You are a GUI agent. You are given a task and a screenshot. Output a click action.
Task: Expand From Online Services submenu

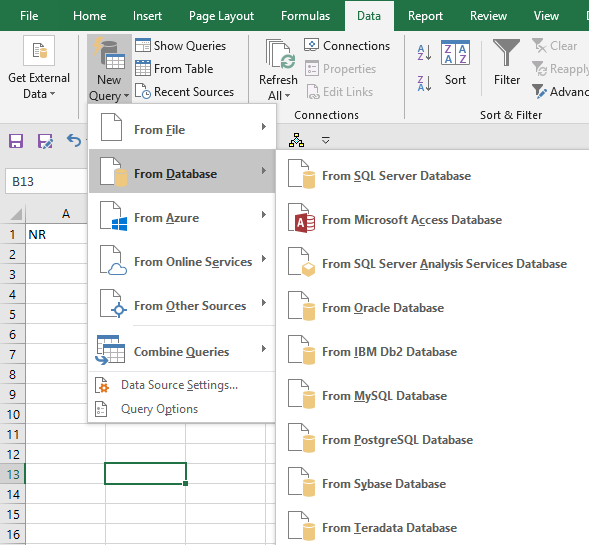point(182,259)
